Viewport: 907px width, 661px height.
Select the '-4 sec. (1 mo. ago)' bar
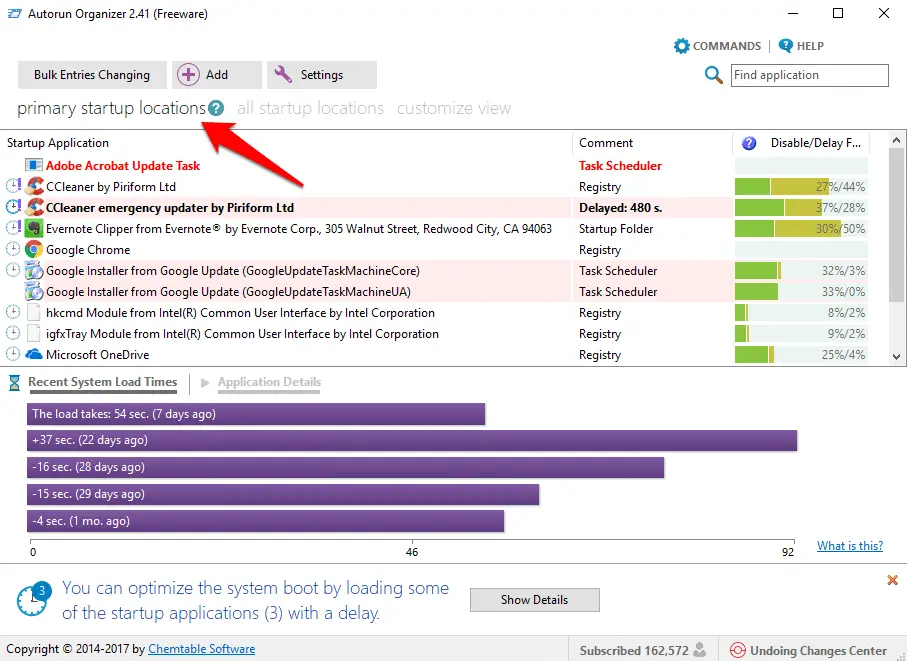tap(266, 521)
